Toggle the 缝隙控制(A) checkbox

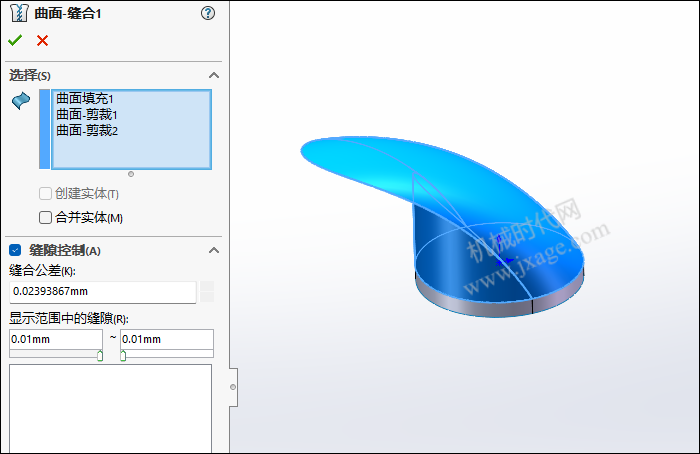point(15,250)
